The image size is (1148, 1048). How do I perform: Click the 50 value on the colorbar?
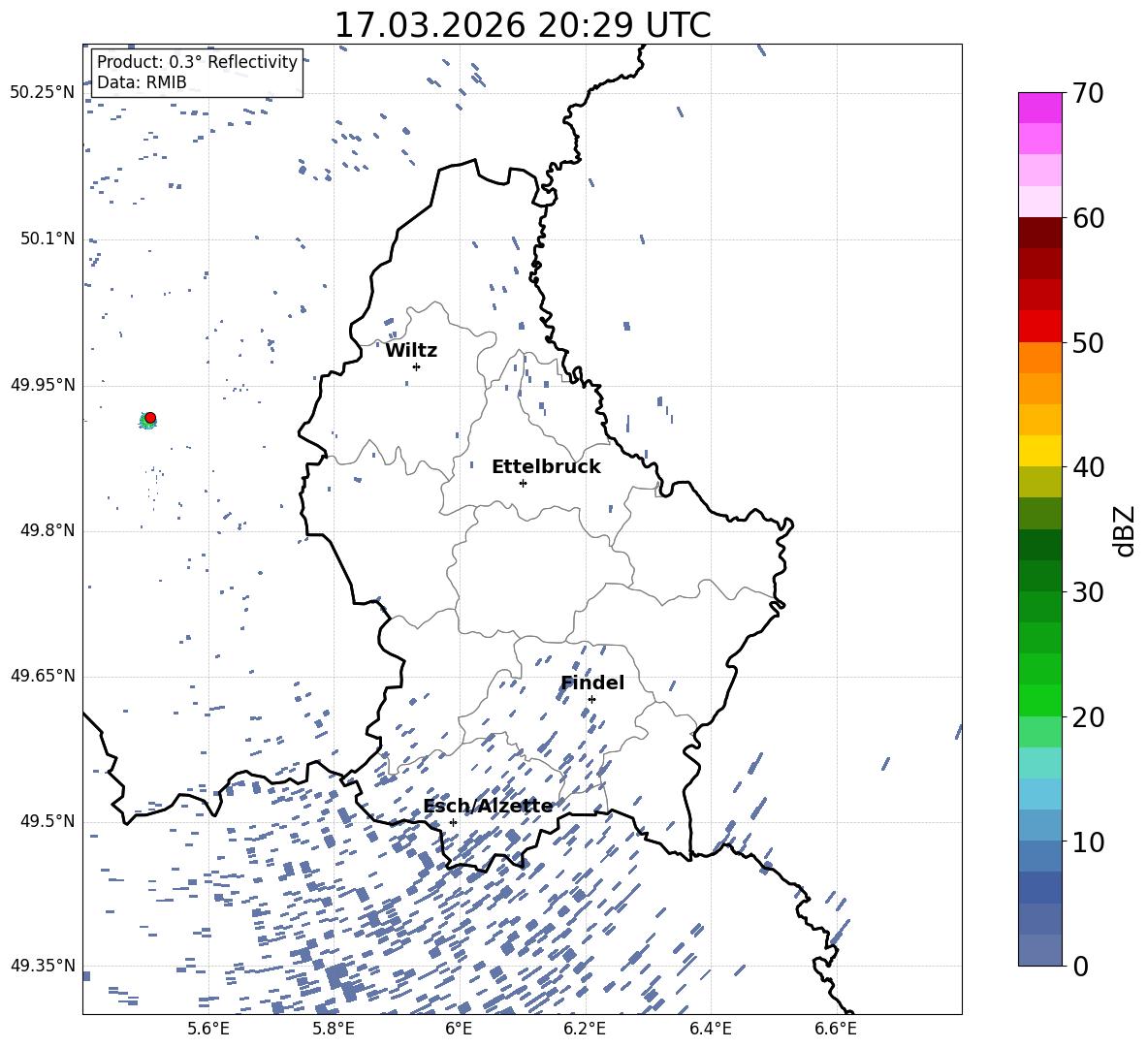pos(1087,343)
